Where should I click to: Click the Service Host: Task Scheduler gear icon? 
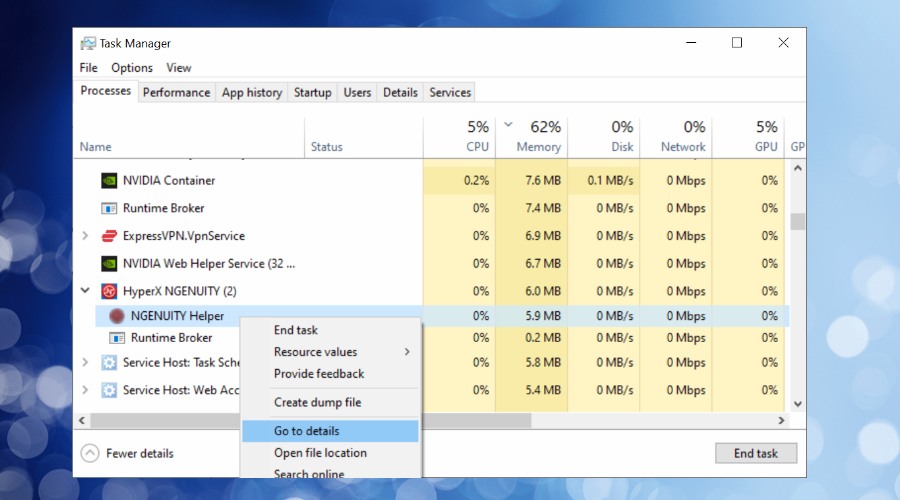pos(109,363)
